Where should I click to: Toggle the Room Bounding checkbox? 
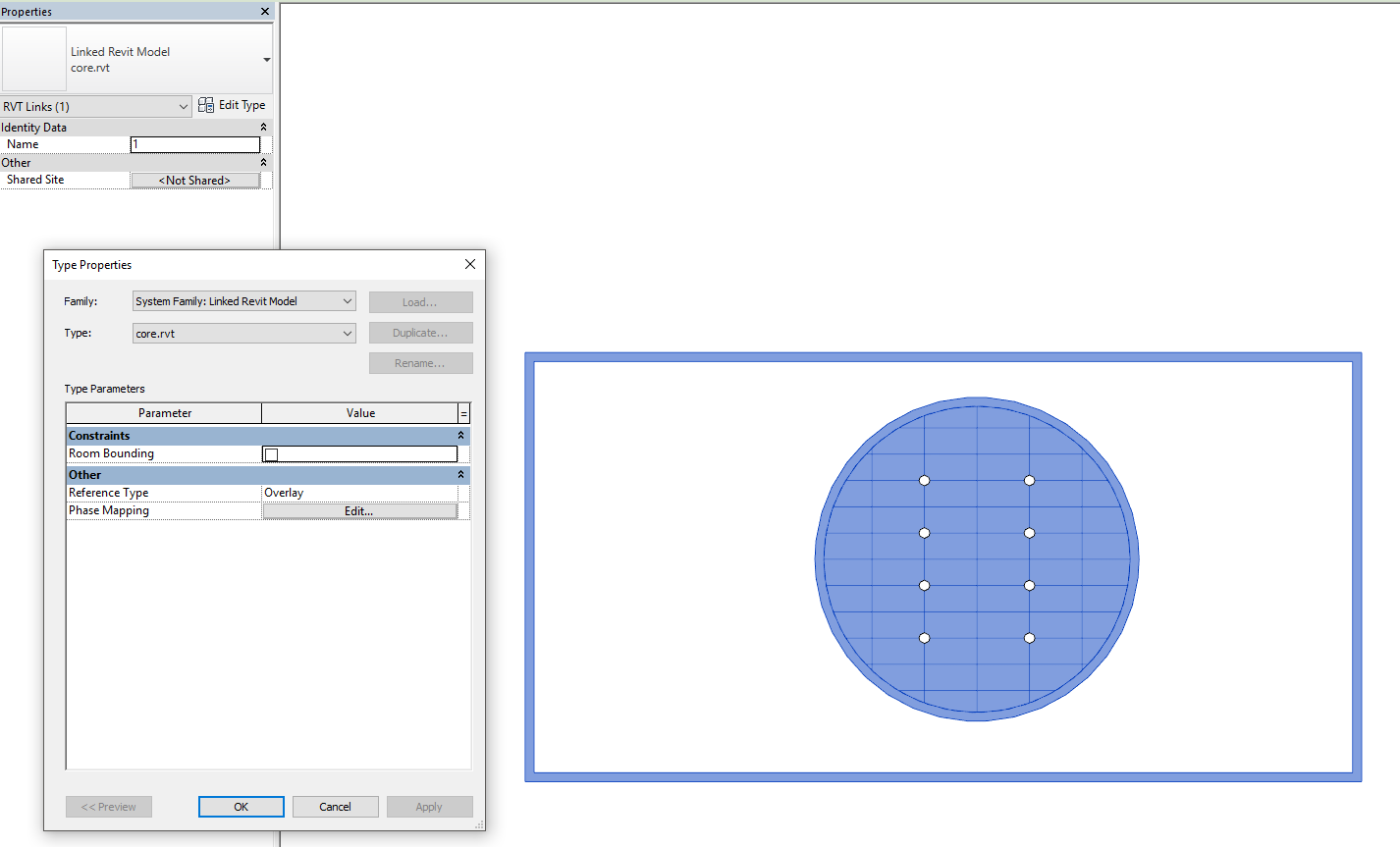point(271,452)
